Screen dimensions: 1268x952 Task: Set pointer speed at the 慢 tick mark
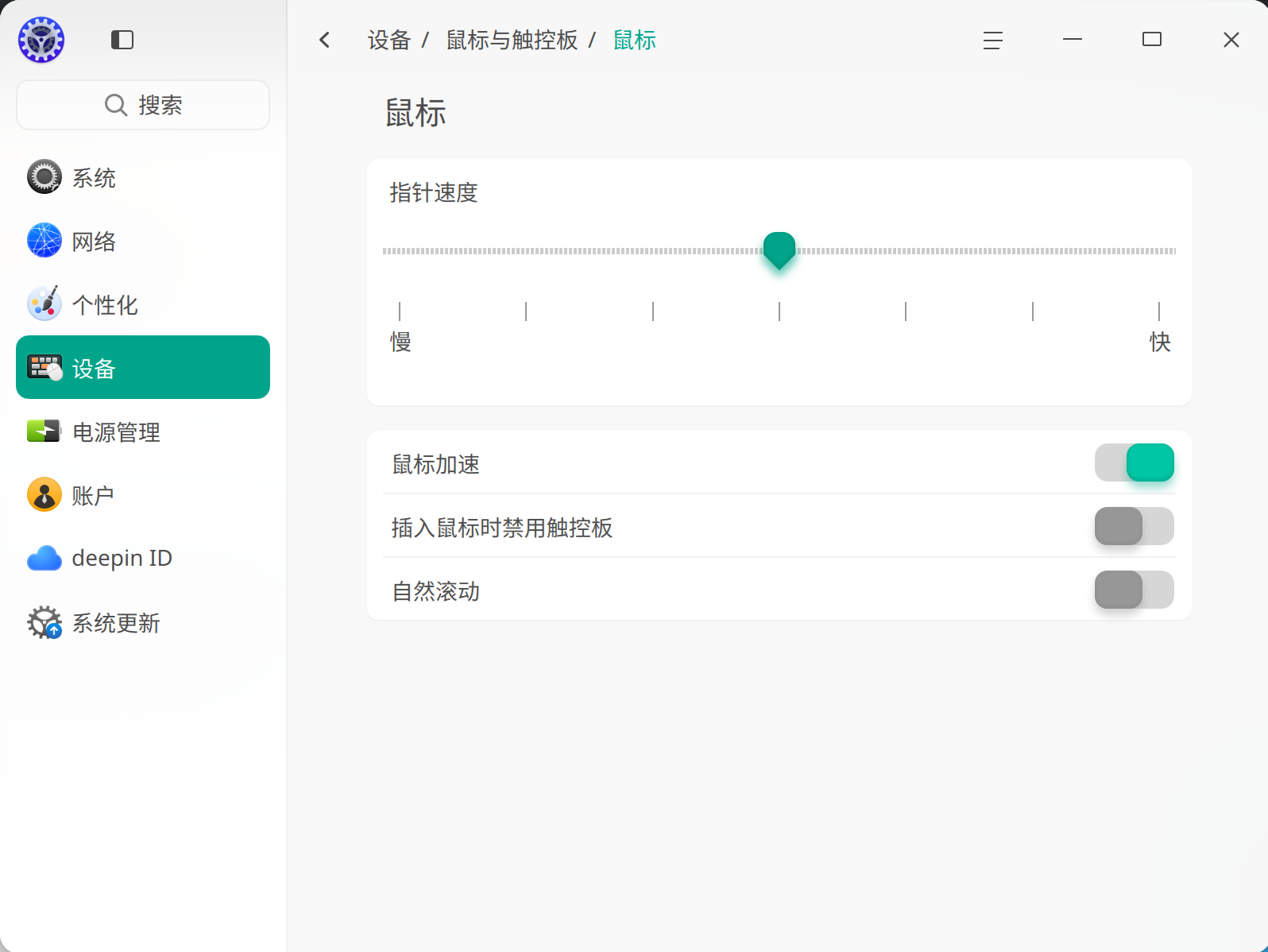(400, 312)
